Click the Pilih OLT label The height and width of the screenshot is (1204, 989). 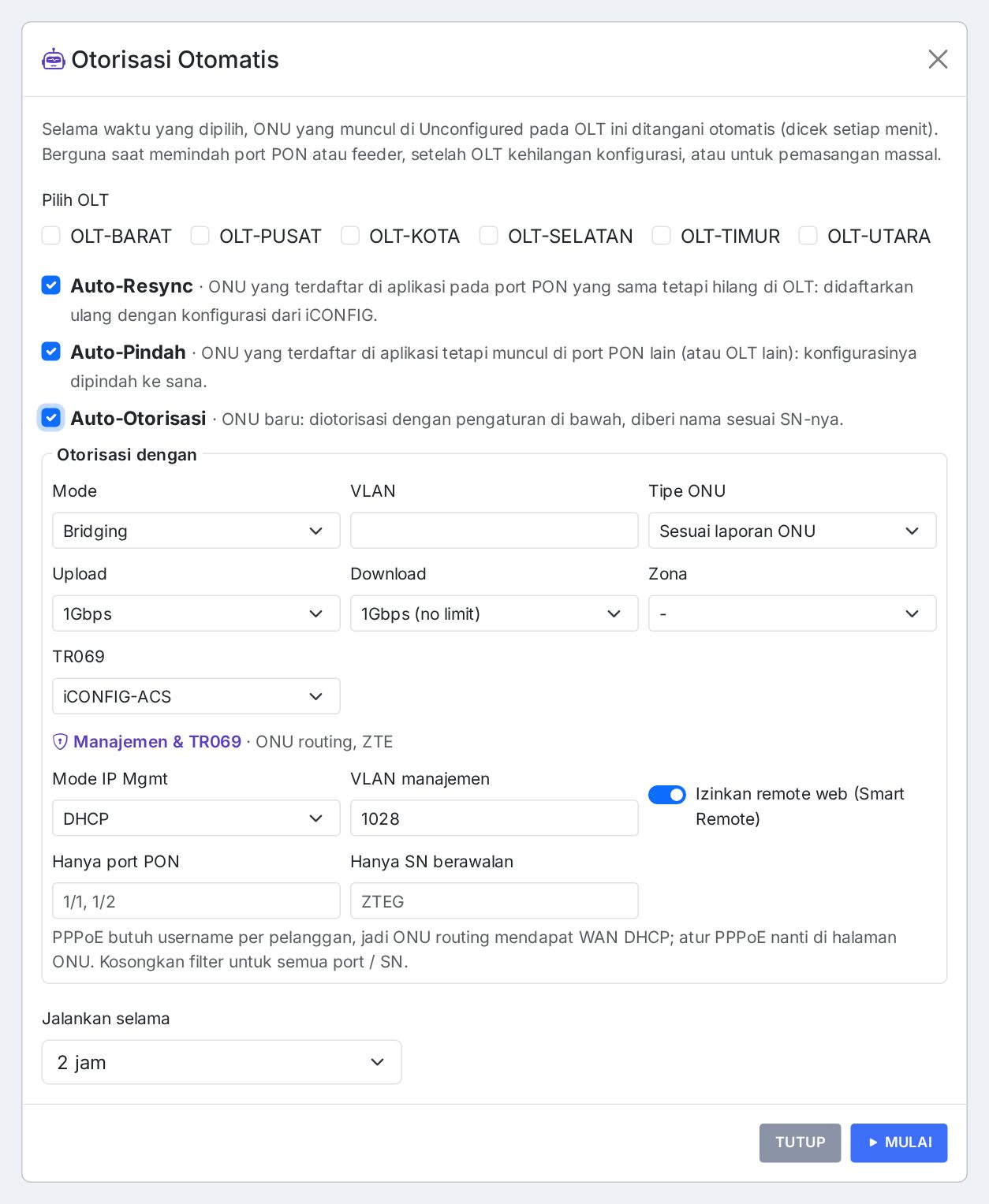pyautogui.click(x=76, y=200)
